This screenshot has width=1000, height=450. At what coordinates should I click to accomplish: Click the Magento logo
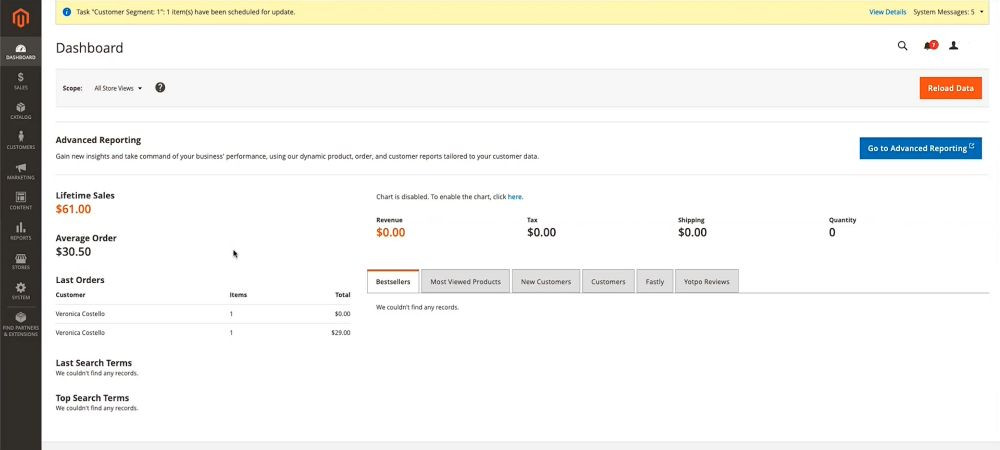coord(20,16)
